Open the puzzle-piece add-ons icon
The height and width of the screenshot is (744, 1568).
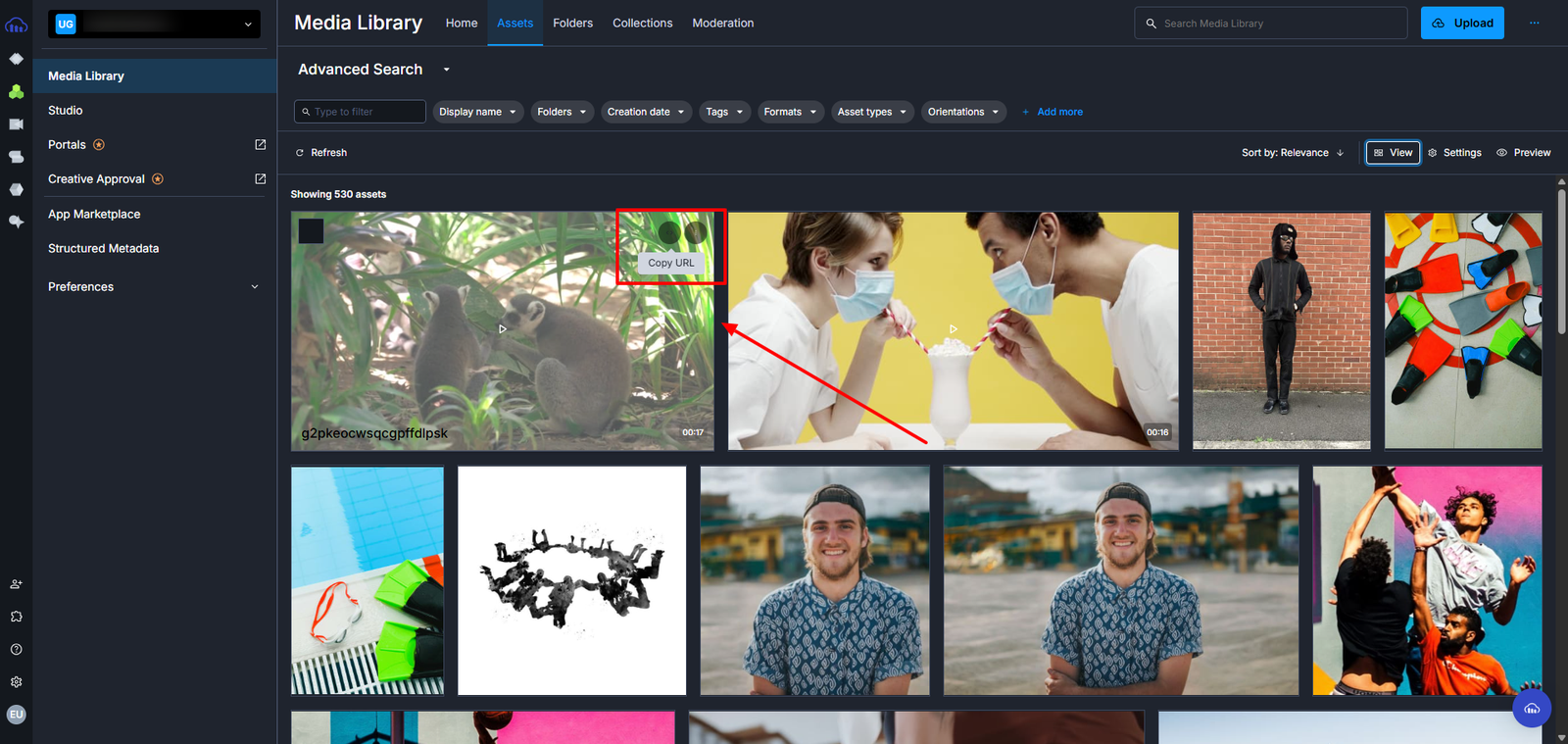tap(16, 617)
